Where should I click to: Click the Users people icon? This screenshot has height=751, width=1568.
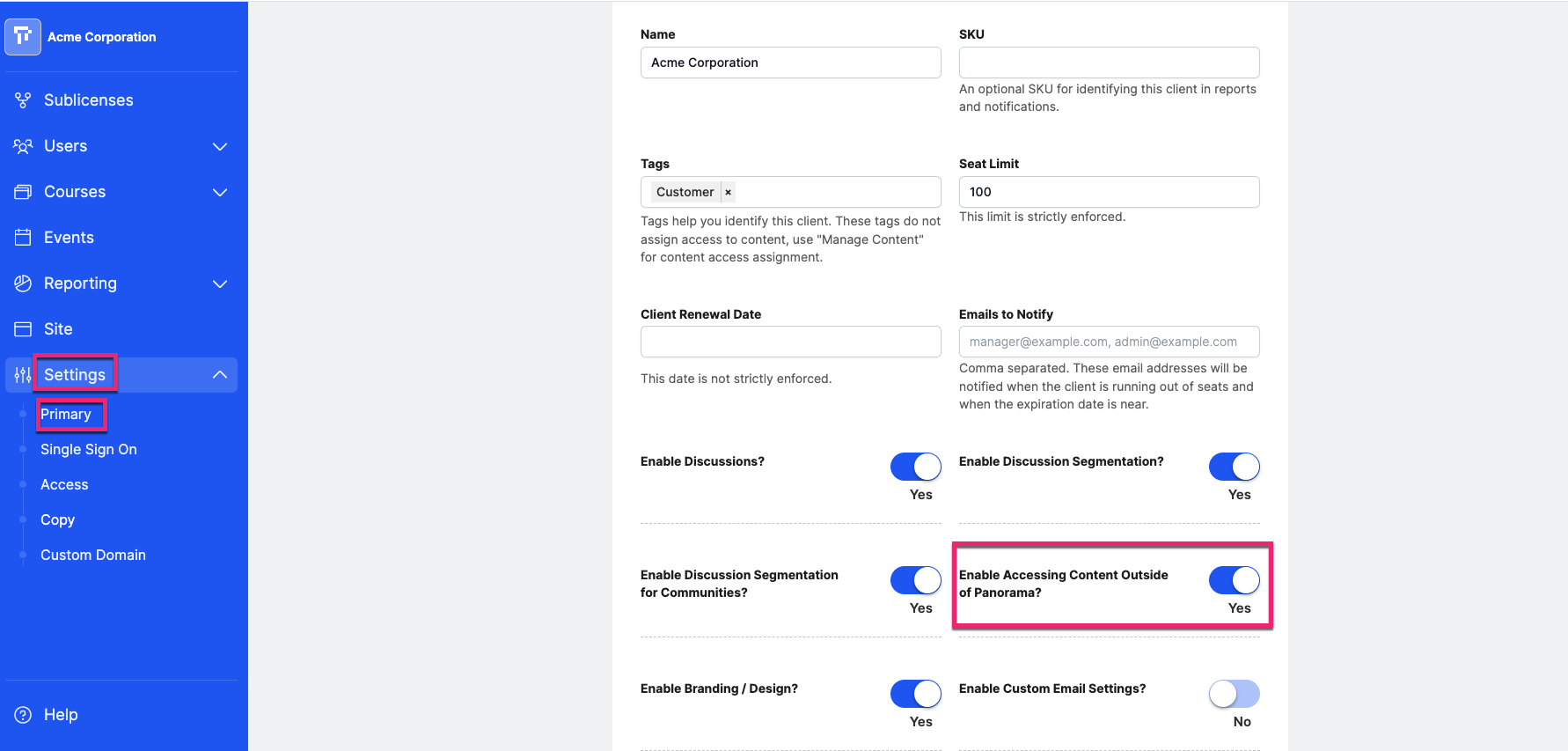tap(23, 146)
